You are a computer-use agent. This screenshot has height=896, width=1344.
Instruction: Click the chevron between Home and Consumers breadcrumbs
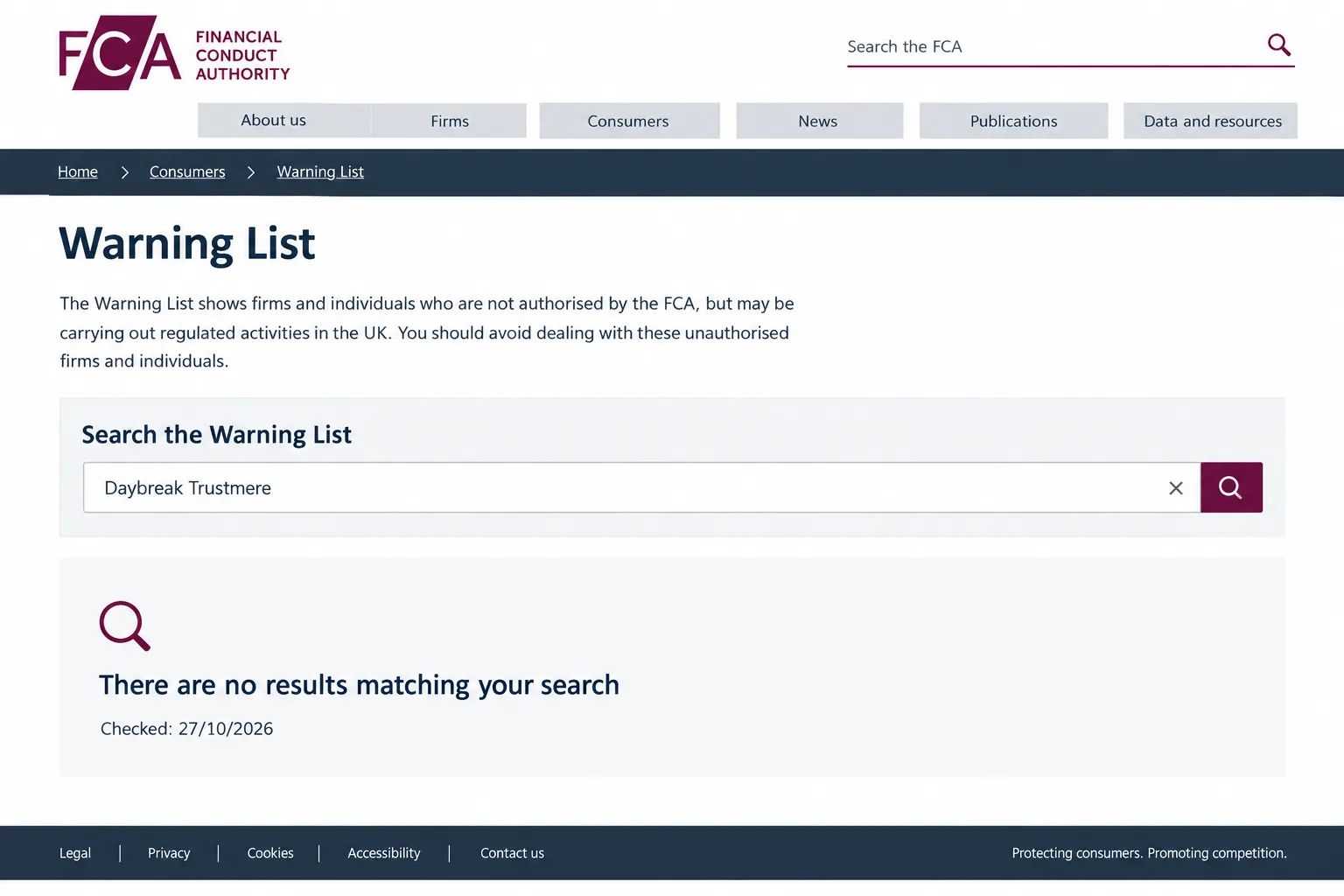124,172
